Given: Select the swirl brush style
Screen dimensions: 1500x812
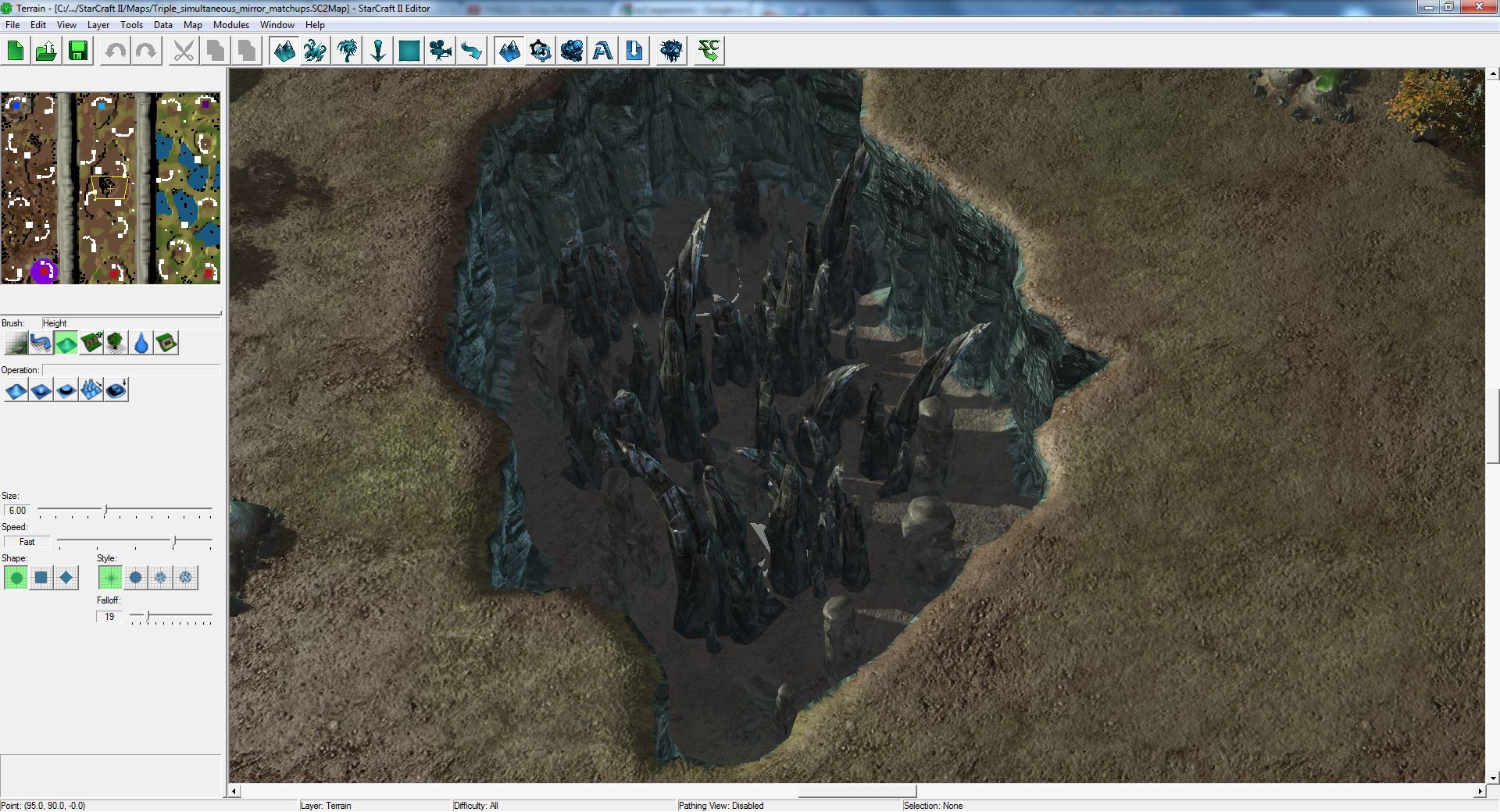Looking at the screenshot, I should [x=185, y=578].
